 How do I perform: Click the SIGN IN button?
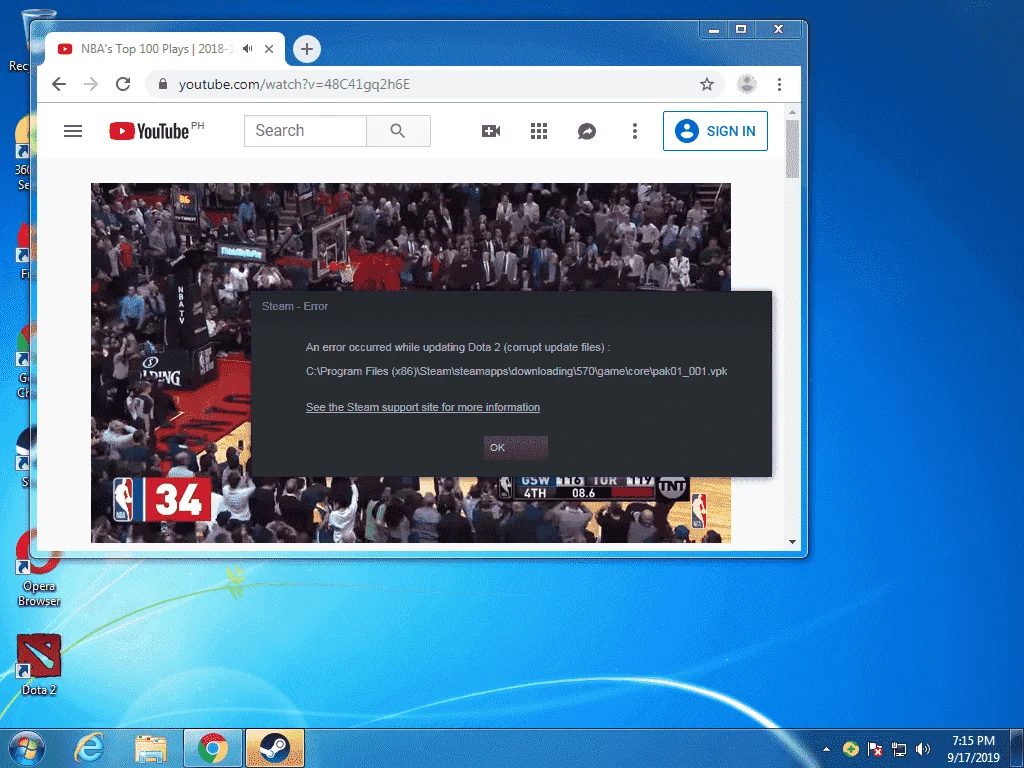715,131
